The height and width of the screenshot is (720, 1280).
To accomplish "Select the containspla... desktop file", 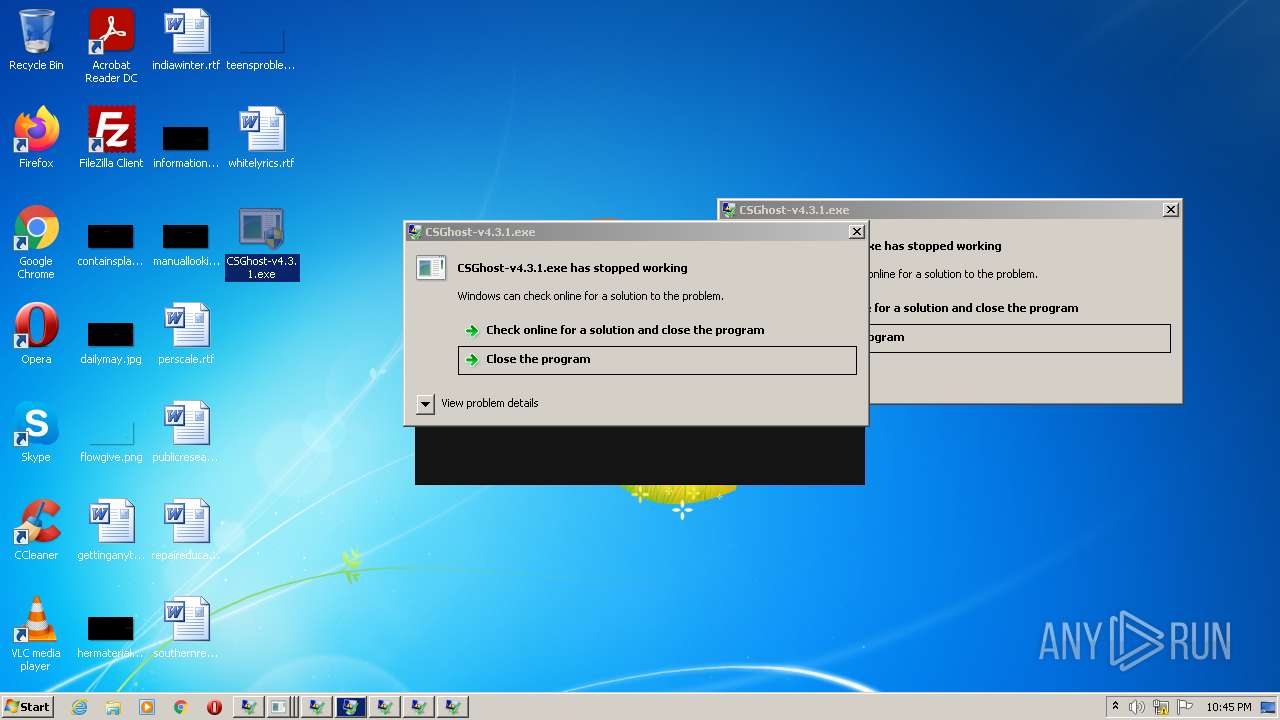I will (111, 245).
